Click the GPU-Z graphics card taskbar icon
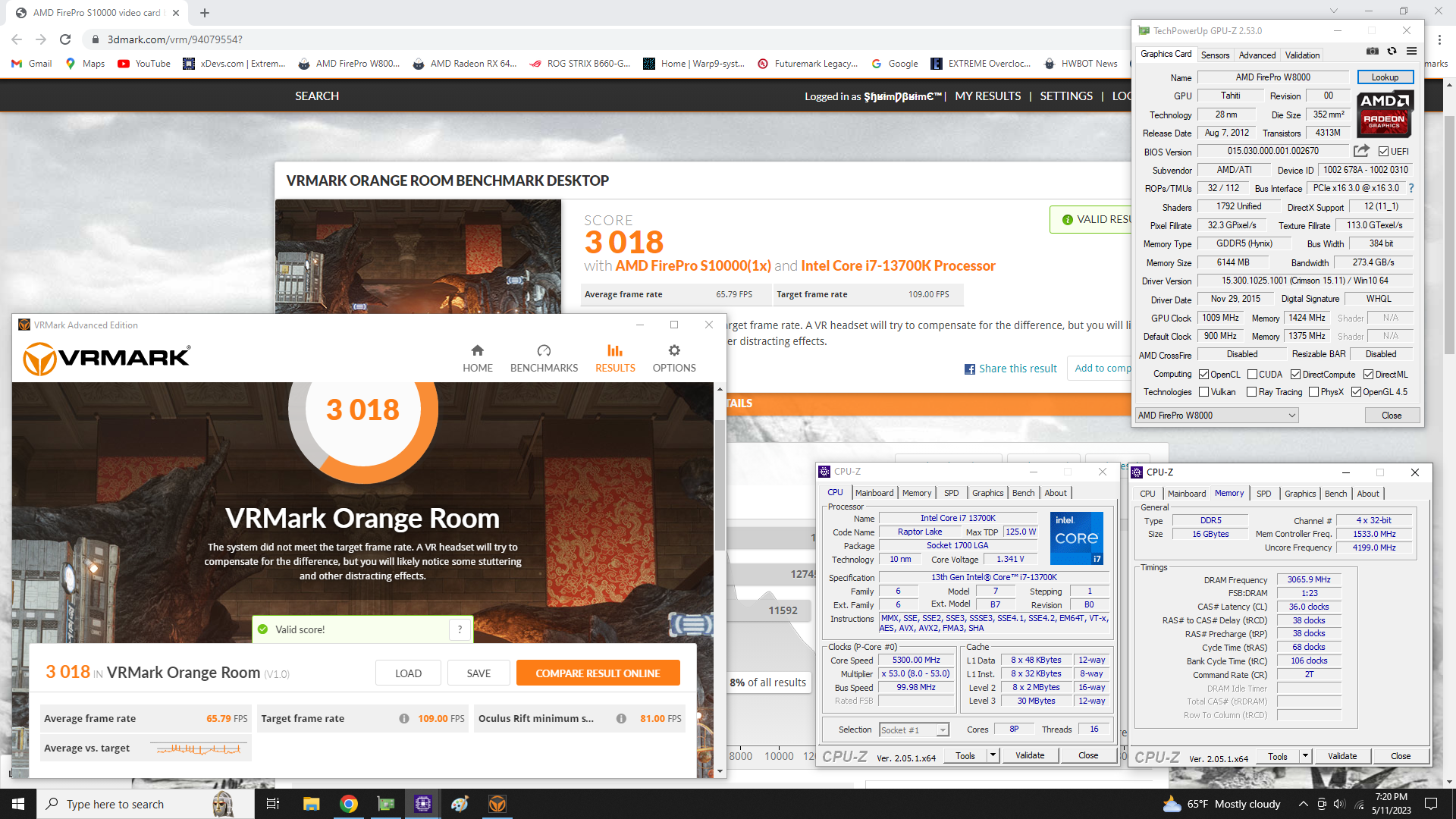 [386, 804]
